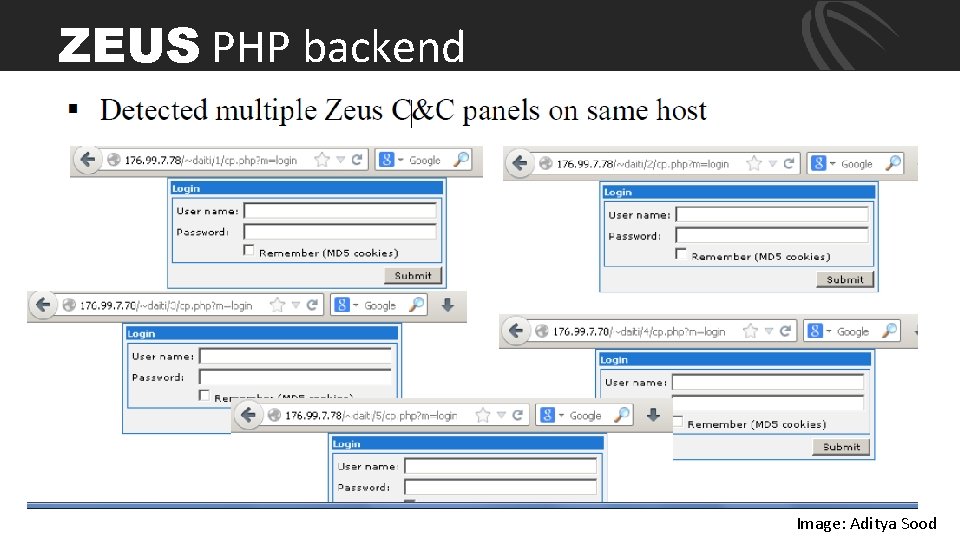
Task: Click User name field in daiti/4 panel
Action: (768, 382)
